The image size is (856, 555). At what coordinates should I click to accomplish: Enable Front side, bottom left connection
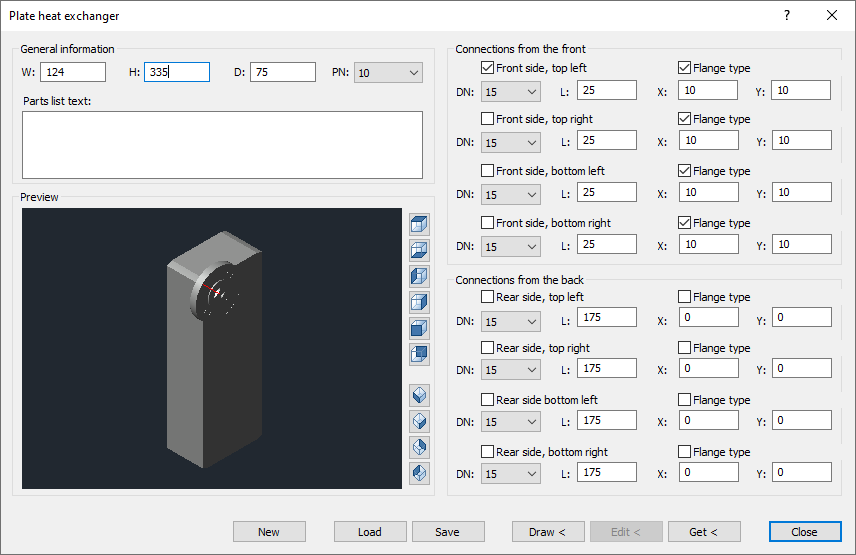[x=488, y=171]
